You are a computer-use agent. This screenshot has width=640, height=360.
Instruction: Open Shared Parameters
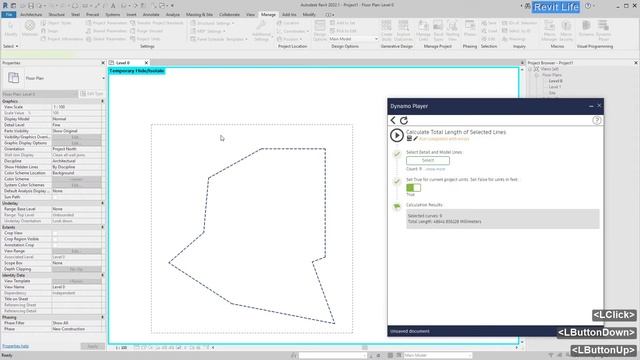[x=107, y=31]
